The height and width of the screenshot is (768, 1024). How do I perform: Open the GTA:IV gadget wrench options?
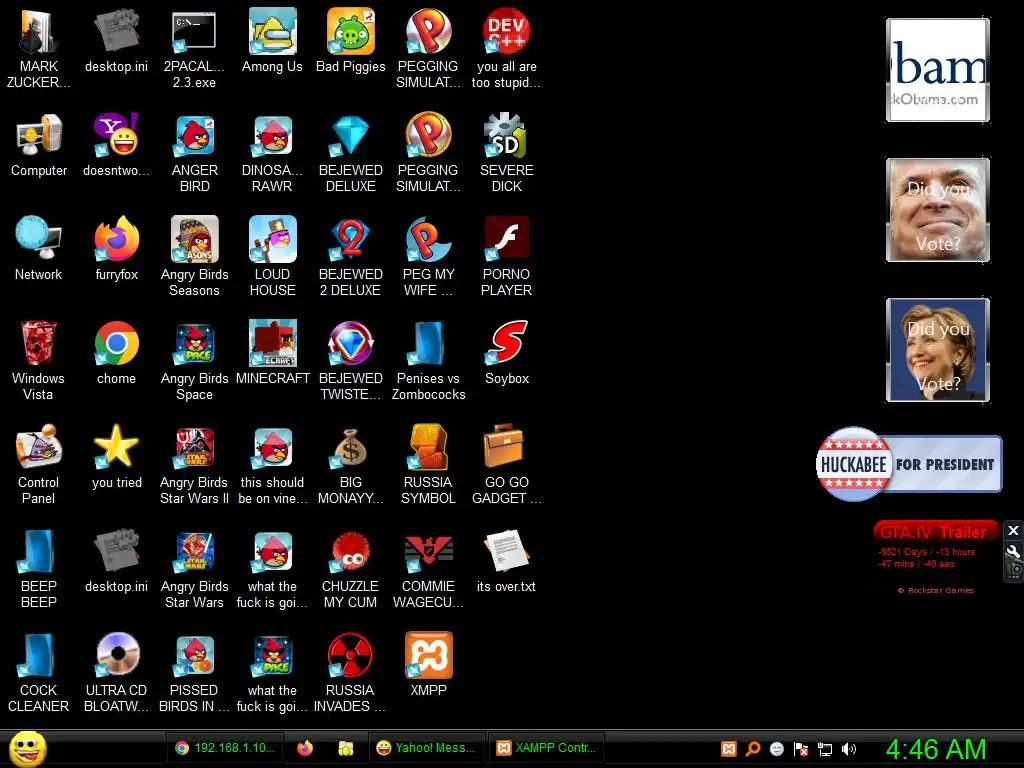click(x=1013, y=551)
